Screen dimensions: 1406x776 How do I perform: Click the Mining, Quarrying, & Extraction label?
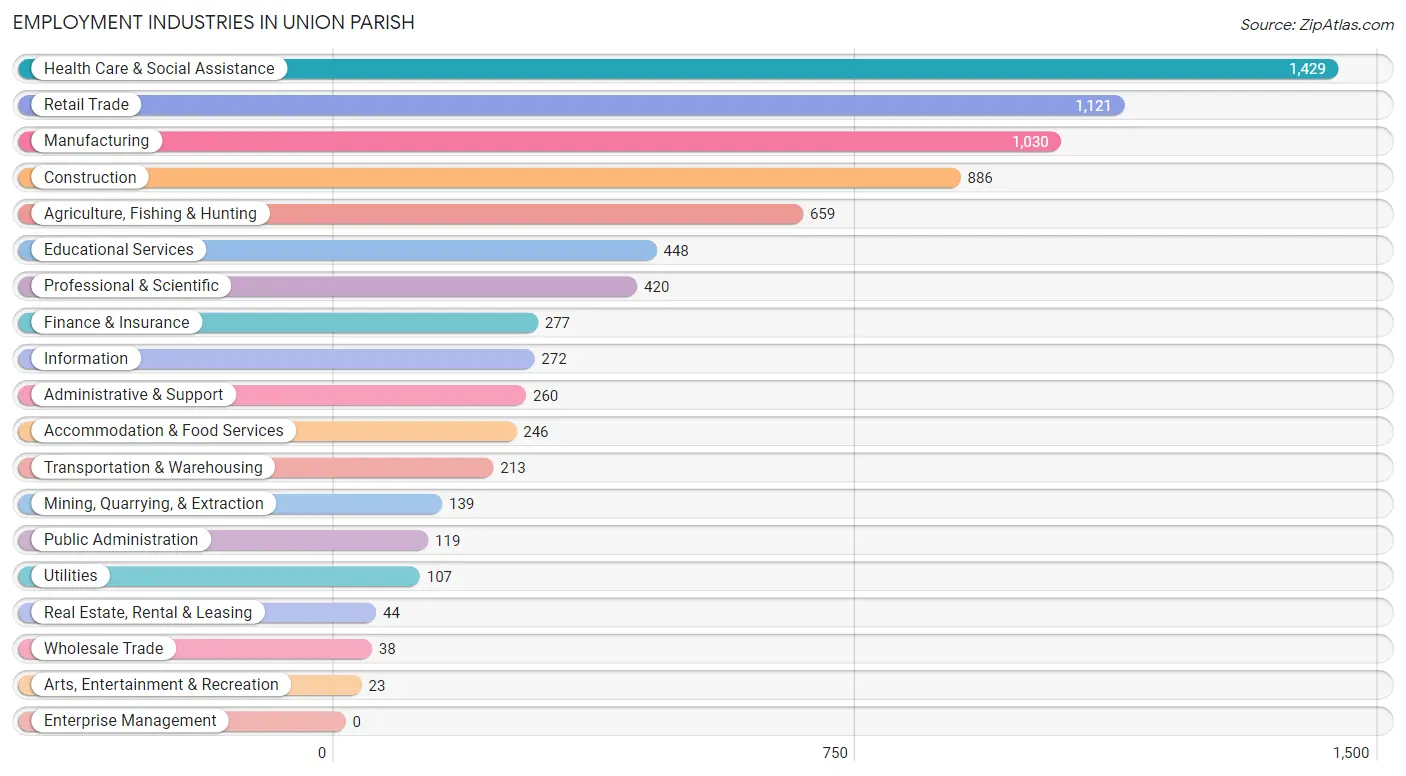coord(154,503)
